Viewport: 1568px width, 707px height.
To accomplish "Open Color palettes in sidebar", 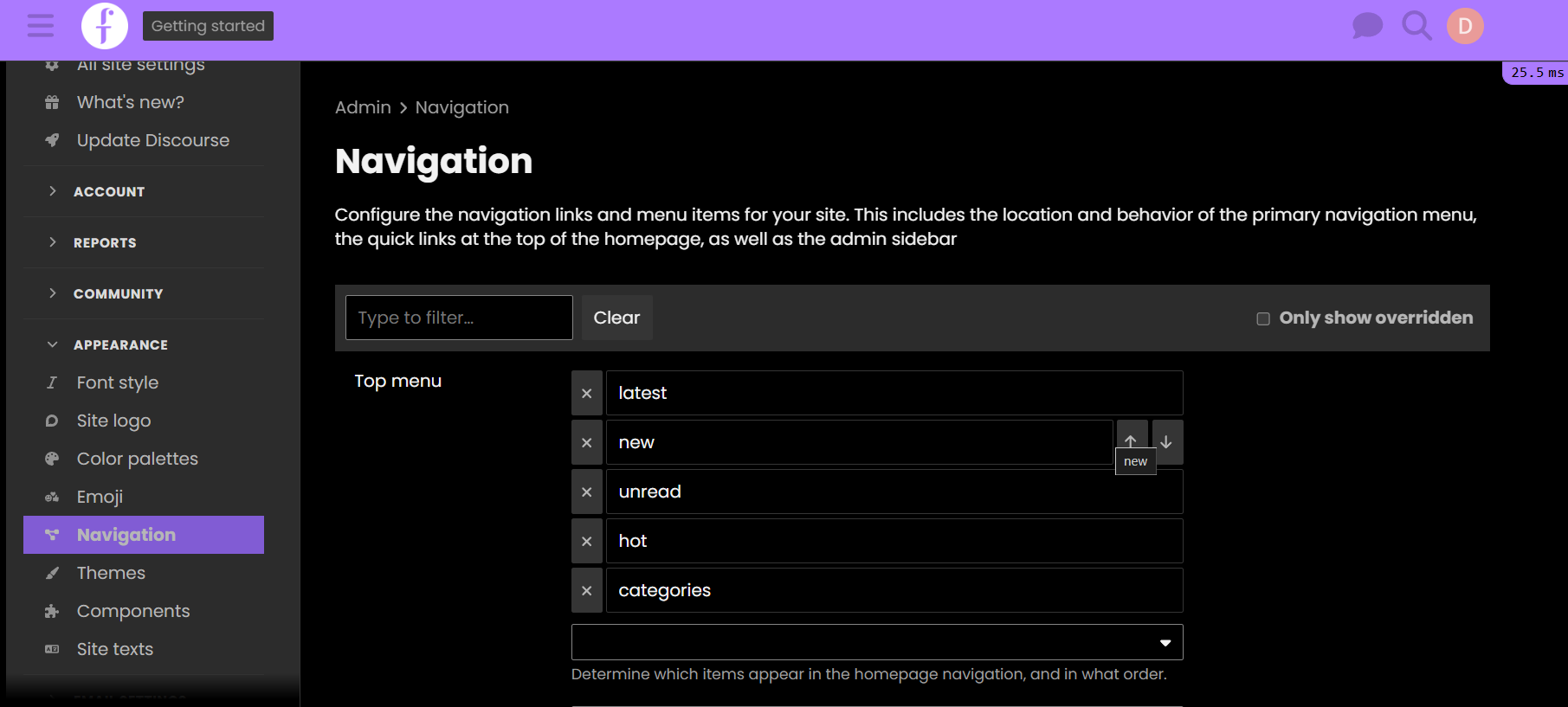I will [x=137, y=459].
